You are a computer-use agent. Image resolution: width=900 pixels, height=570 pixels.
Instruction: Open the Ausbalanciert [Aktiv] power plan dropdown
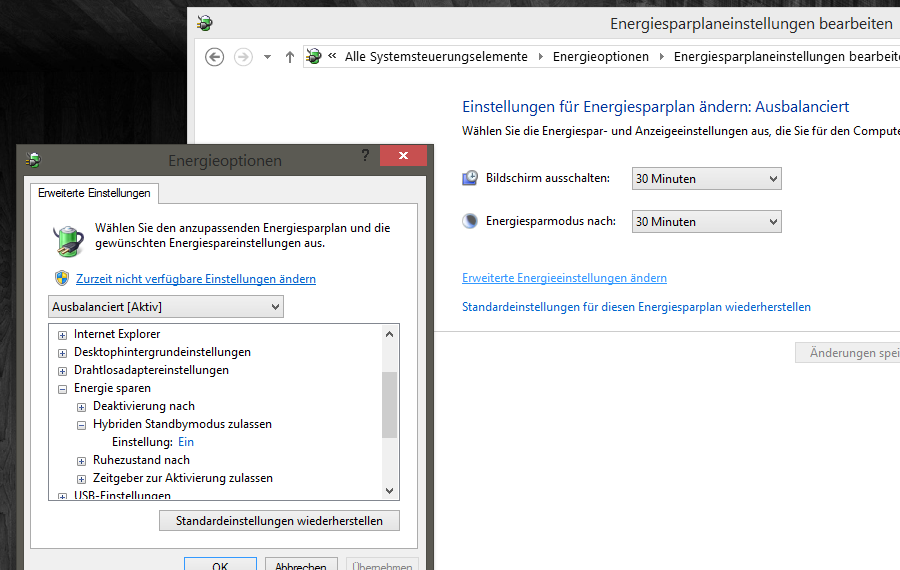(166, 307)
